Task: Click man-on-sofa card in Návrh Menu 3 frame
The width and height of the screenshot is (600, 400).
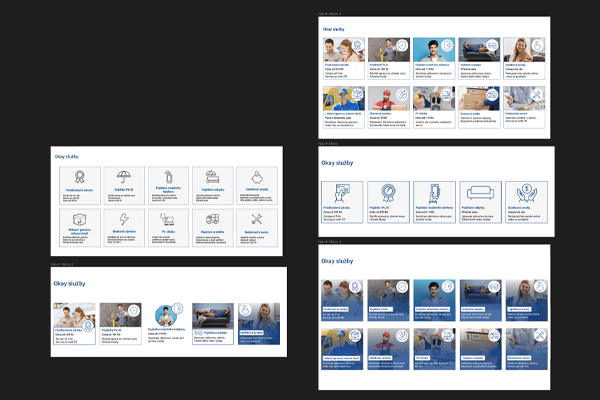Action: pyautogui.click(x=480, y=300)
